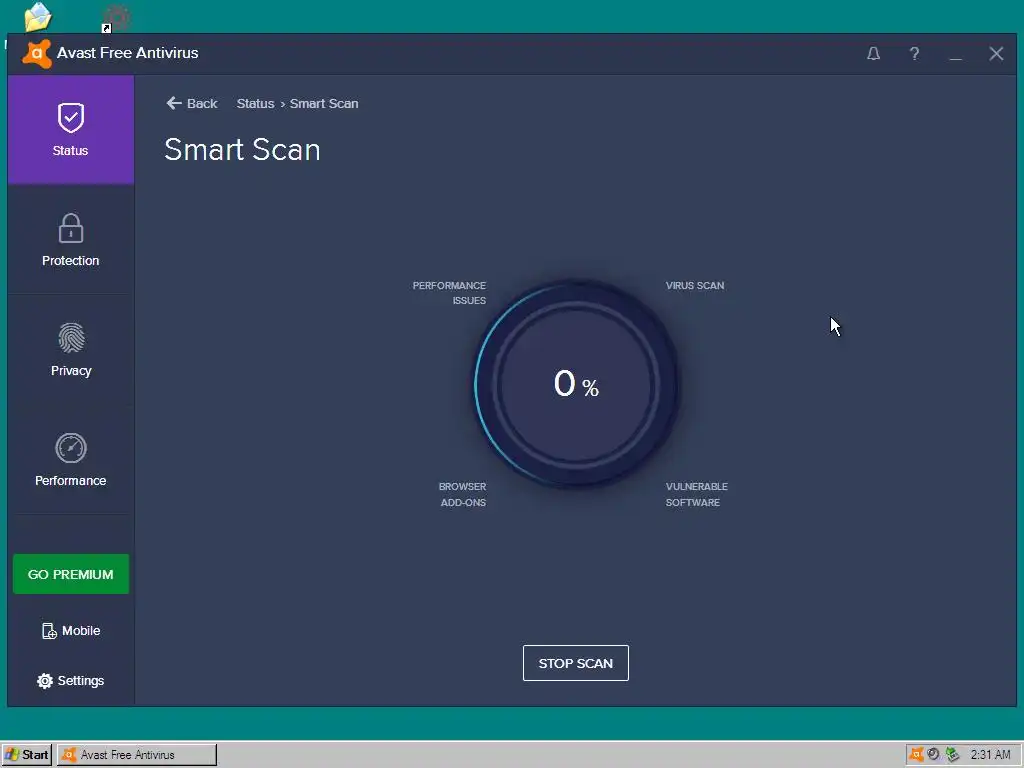Image resolution: width=1024 pixels, height=768 pixels.
Task: Click the Avast tray icon in system tray
Action: (x=916, y=754)
